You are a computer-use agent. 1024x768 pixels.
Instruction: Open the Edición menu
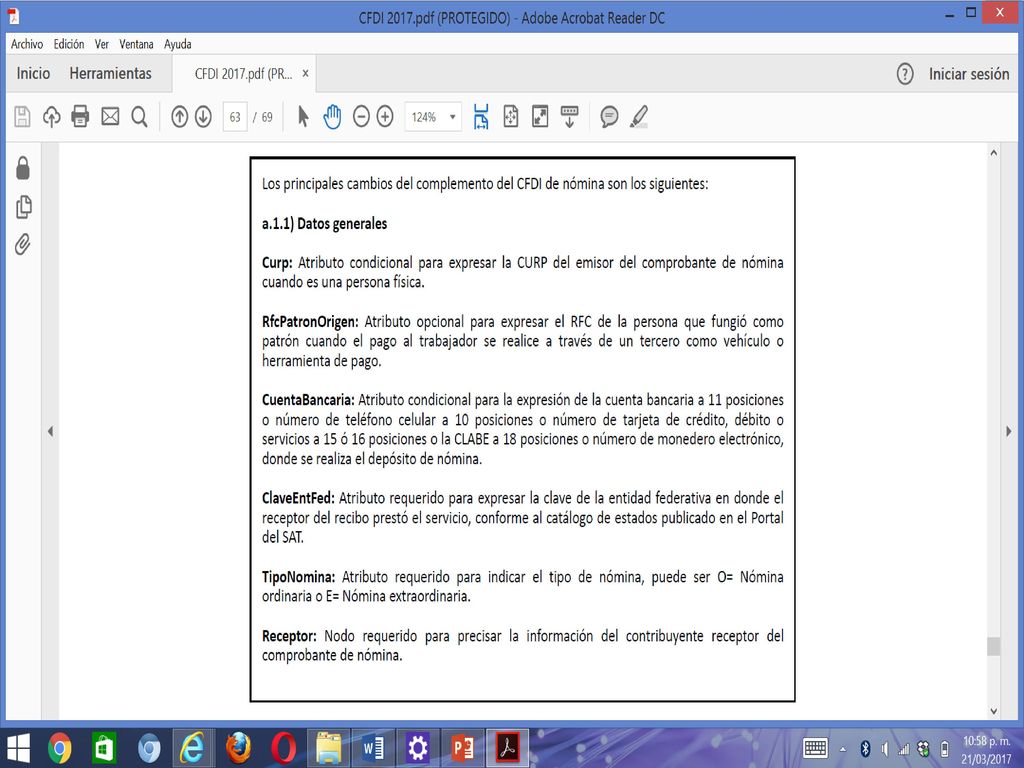[69, 44]
